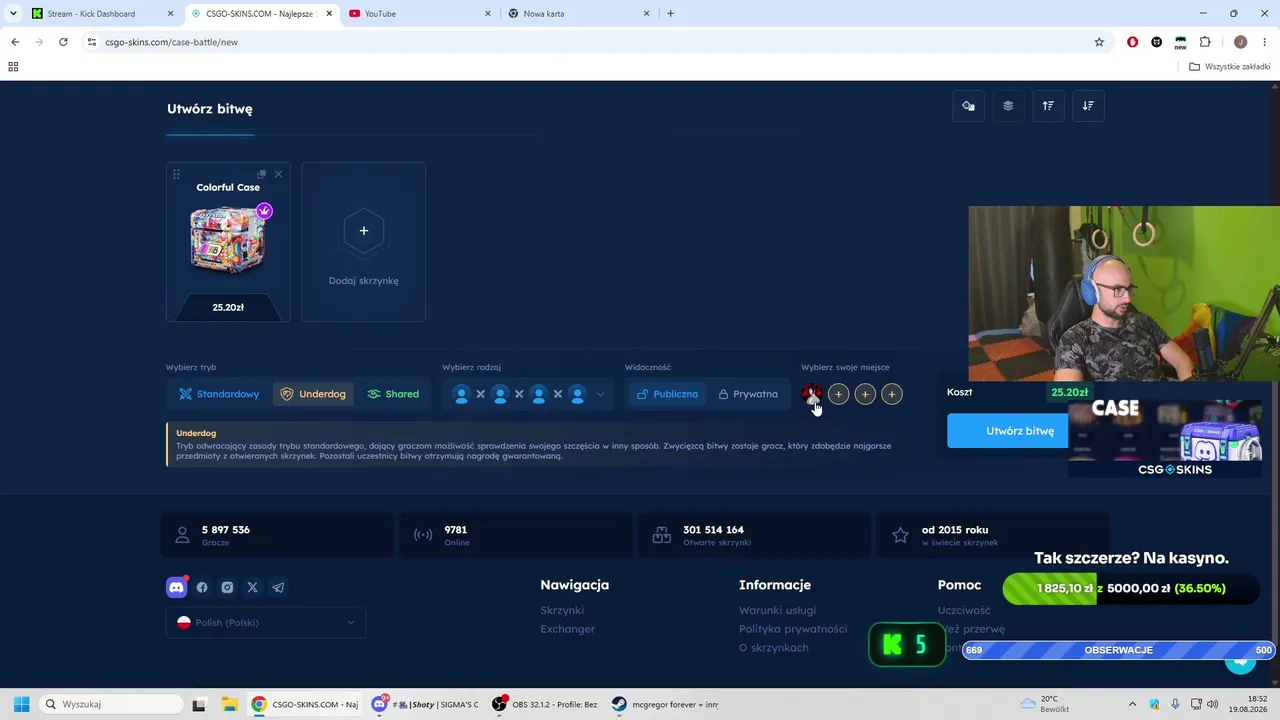Screen dimensions: 1280x720
Task: Expand the player count type dropdown
Action: click(600, 394)
